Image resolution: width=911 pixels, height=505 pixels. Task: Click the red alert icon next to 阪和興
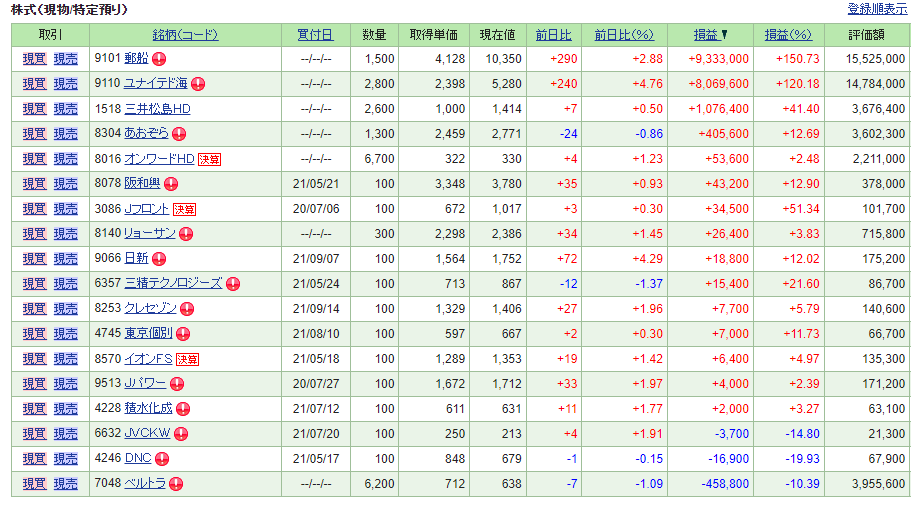coord(171,184)
